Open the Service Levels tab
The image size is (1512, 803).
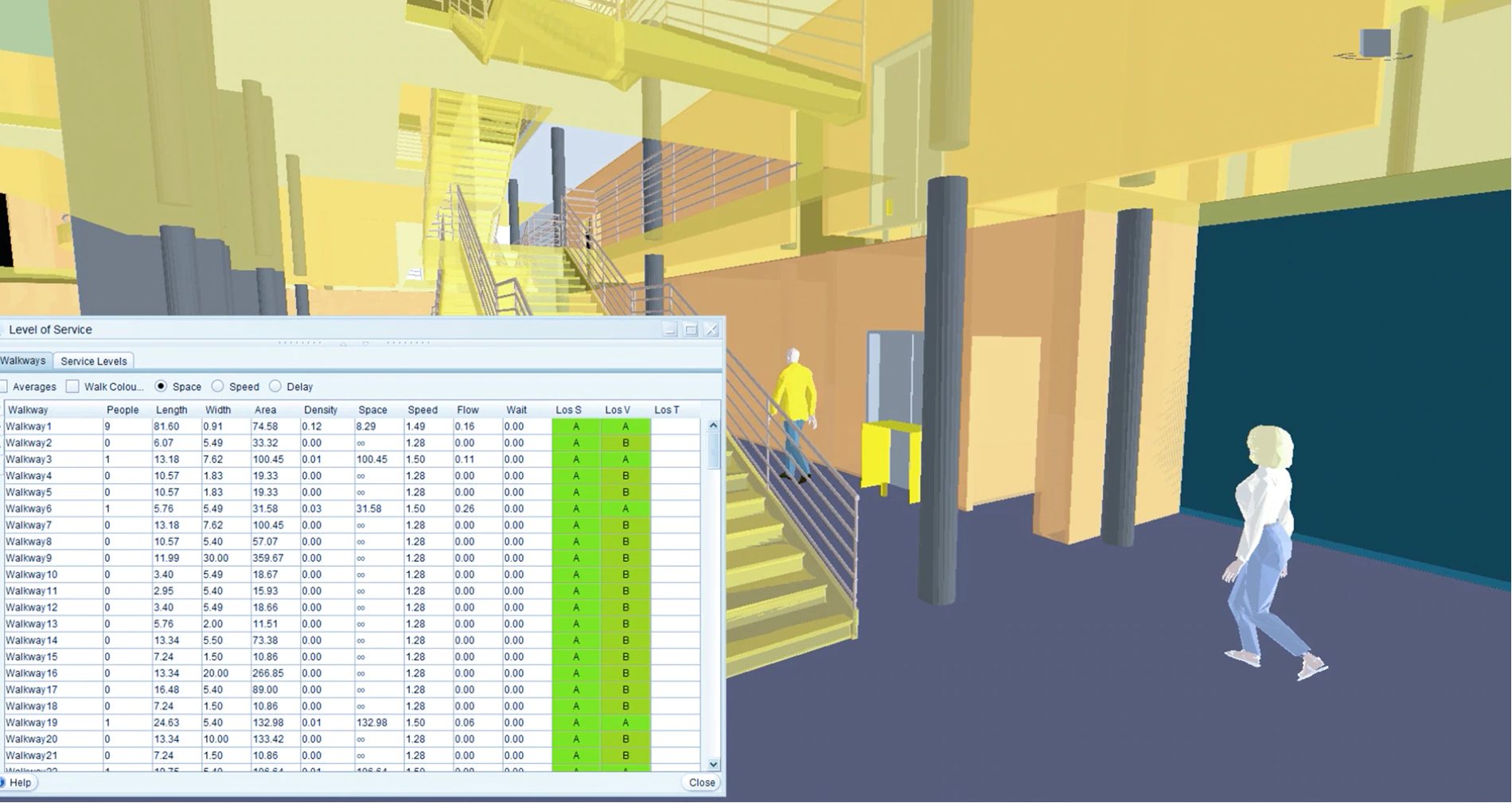[x=94, y=361]
